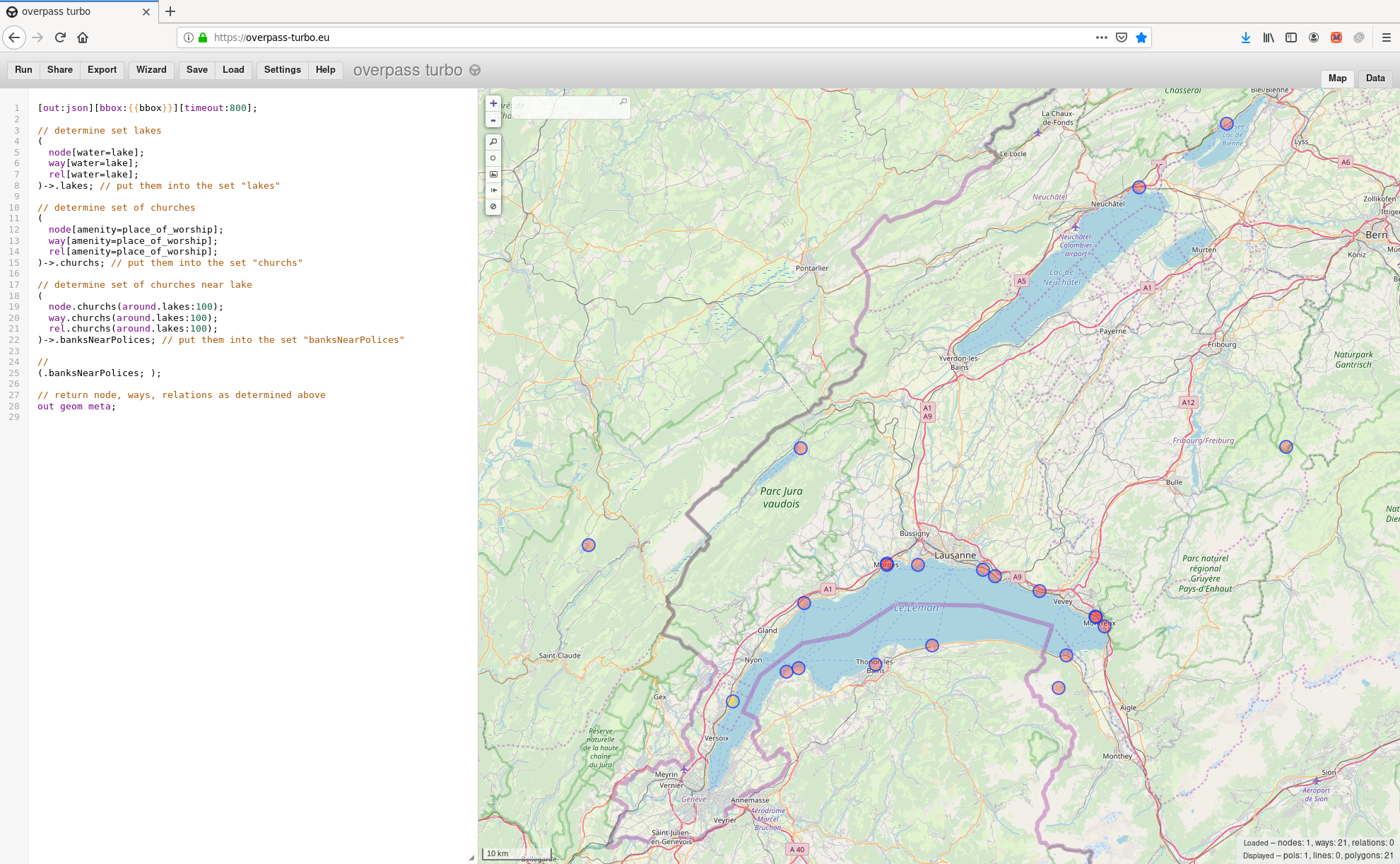Bookmark page with star icon
1400x864 pixels.
(1141, 37)
